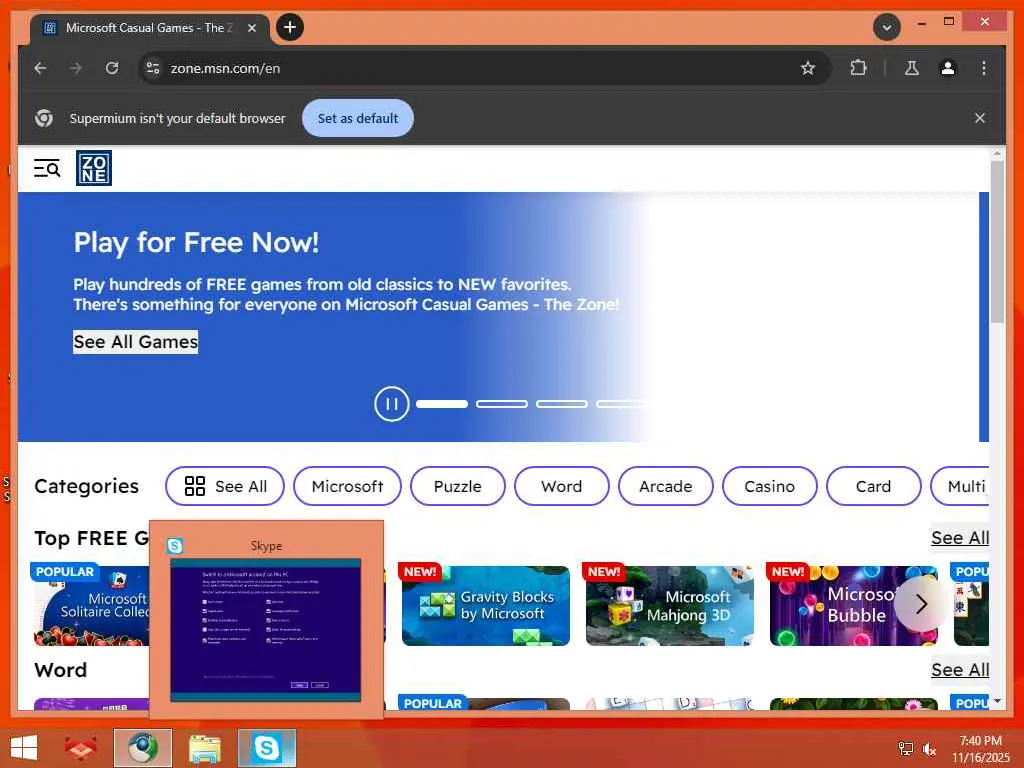Image resolution: width=1024 pixels, height=768 pixels.
Task: Click Set as default button
Action: [358, 118]
